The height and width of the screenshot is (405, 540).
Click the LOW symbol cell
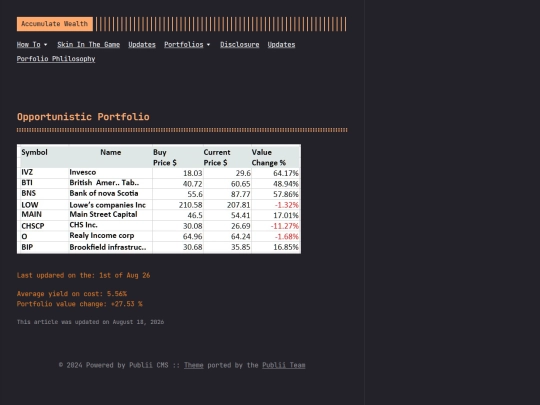click(30, 205)
